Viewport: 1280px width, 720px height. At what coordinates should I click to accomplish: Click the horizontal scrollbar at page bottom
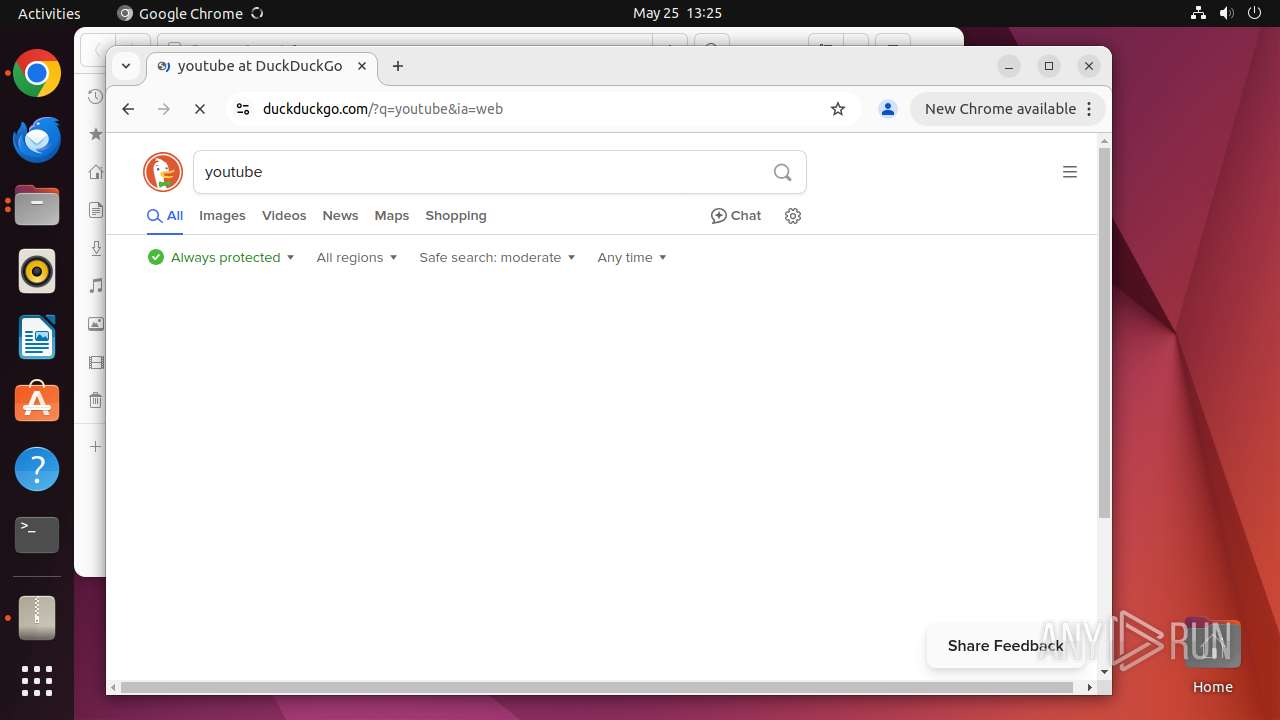[597, 687]
